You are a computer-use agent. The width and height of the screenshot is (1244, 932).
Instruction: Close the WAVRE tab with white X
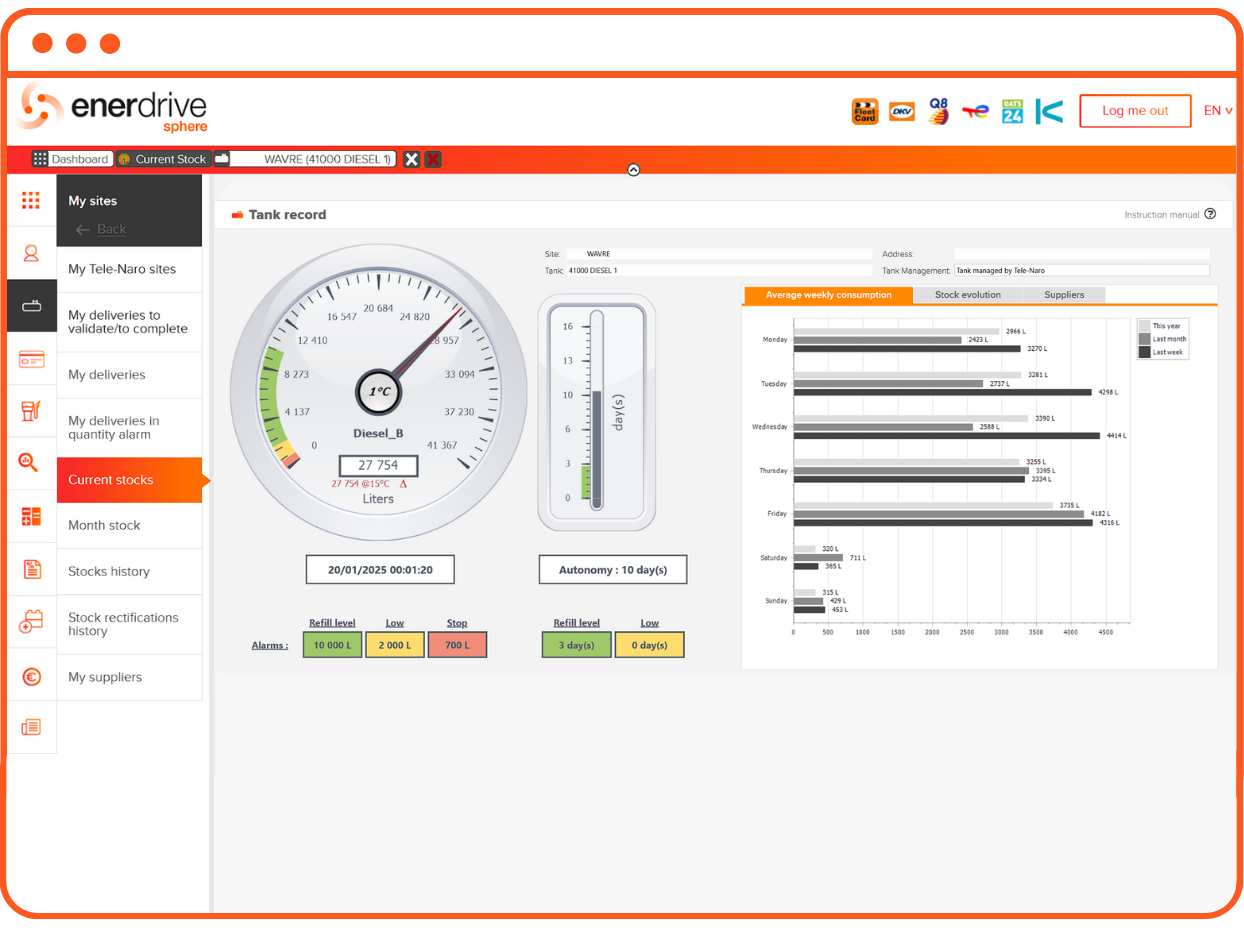click(x=411, y=159)
